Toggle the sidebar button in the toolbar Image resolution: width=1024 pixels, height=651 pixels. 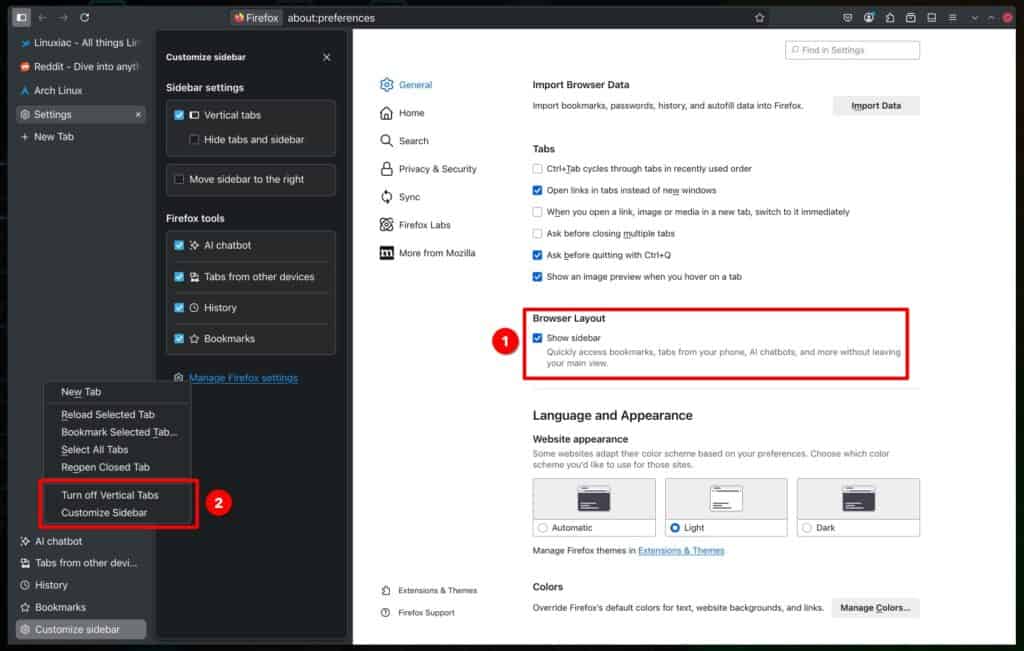point(21,17)
